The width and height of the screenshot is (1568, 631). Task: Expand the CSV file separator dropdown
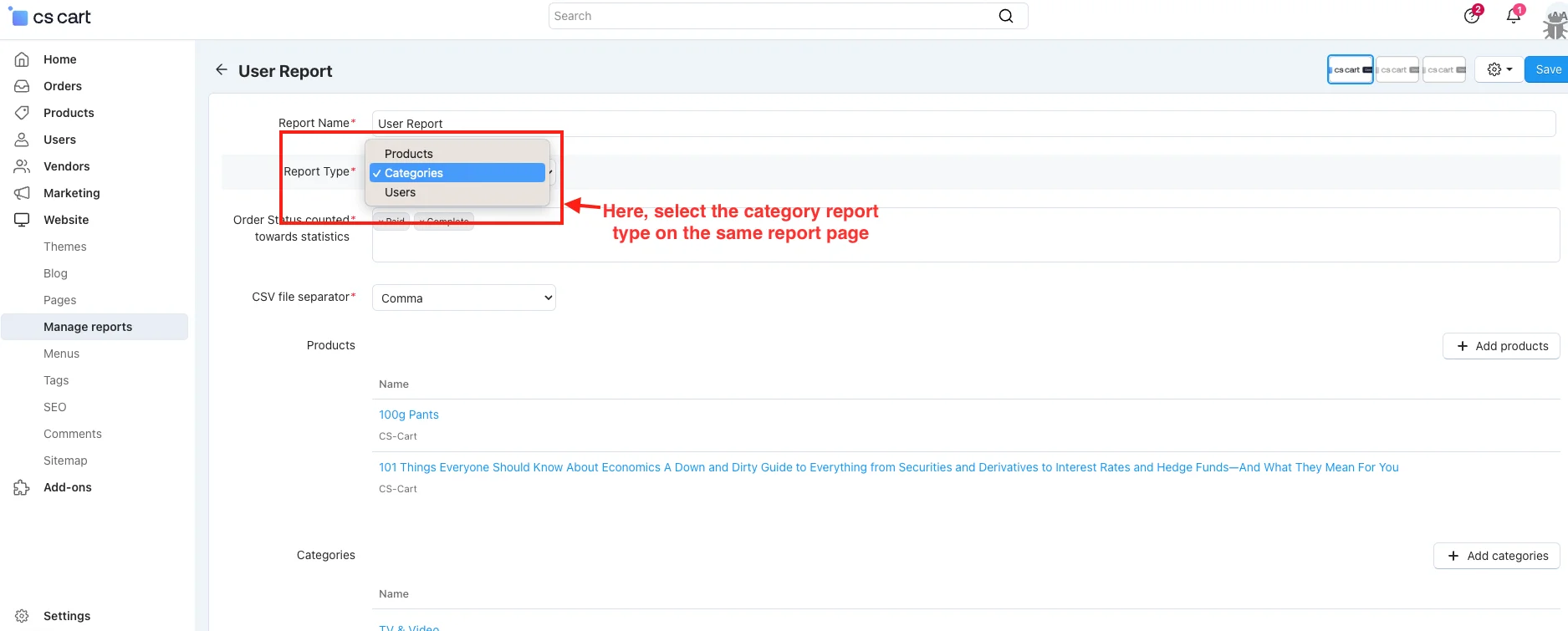click(463, 298)
